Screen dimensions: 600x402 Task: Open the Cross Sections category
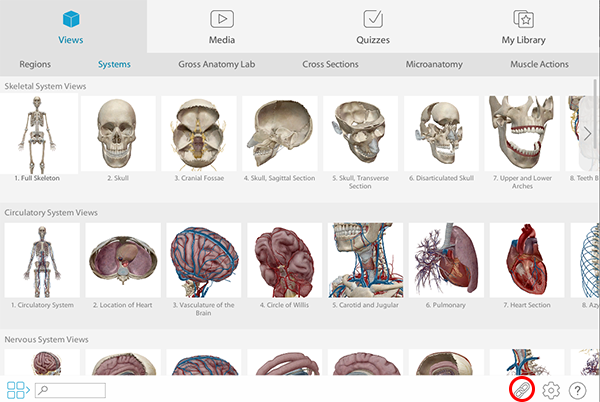pos(330,64)
